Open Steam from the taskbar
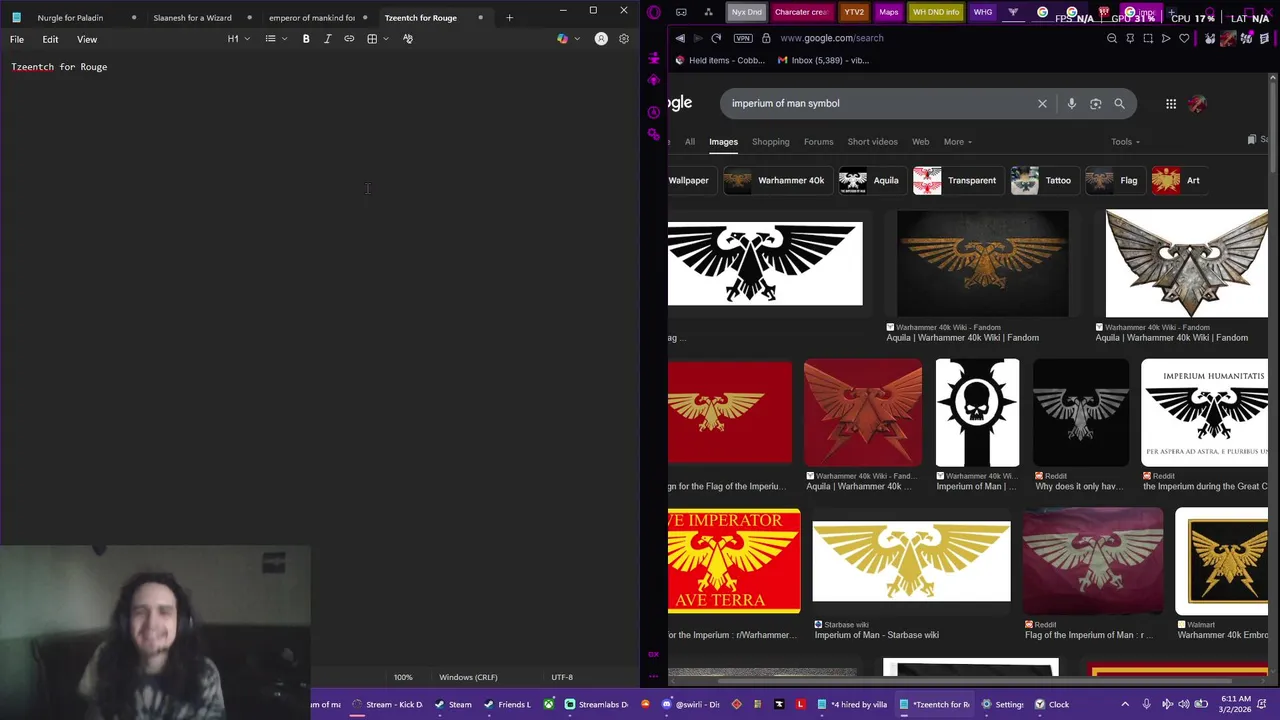 pos(454,704)
